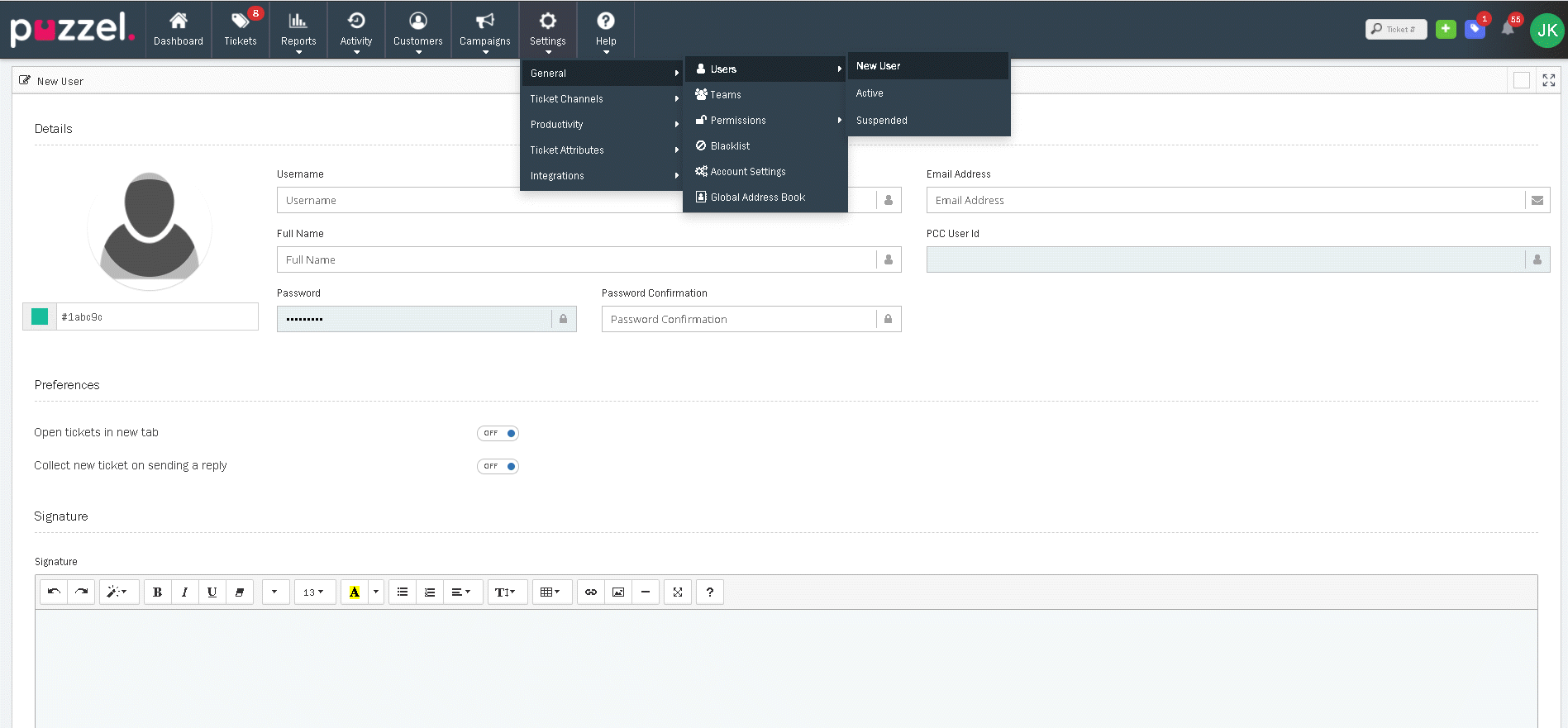Open the editor help question mark

(709, 592)
